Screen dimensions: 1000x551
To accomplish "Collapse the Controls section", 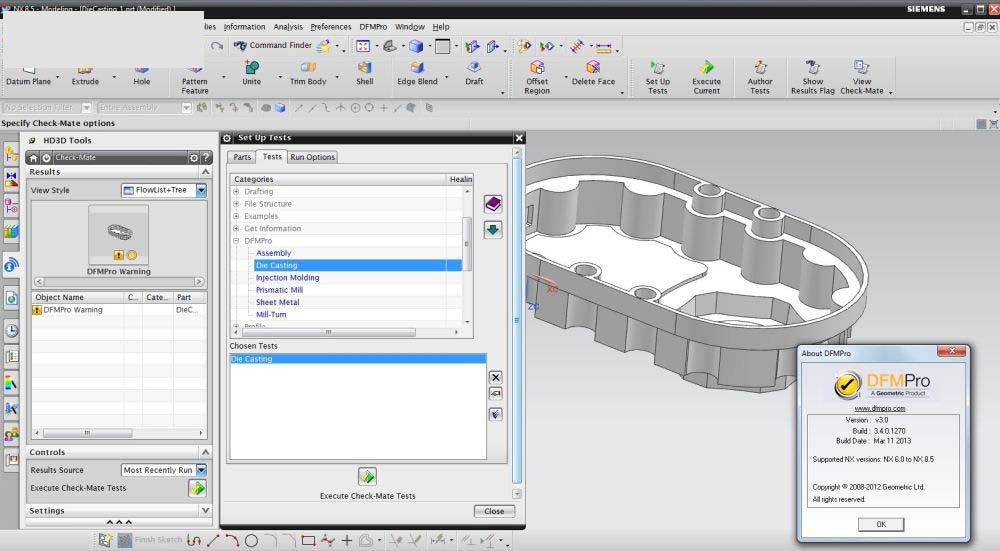I will pyautogui.click(x=205, y=452).
